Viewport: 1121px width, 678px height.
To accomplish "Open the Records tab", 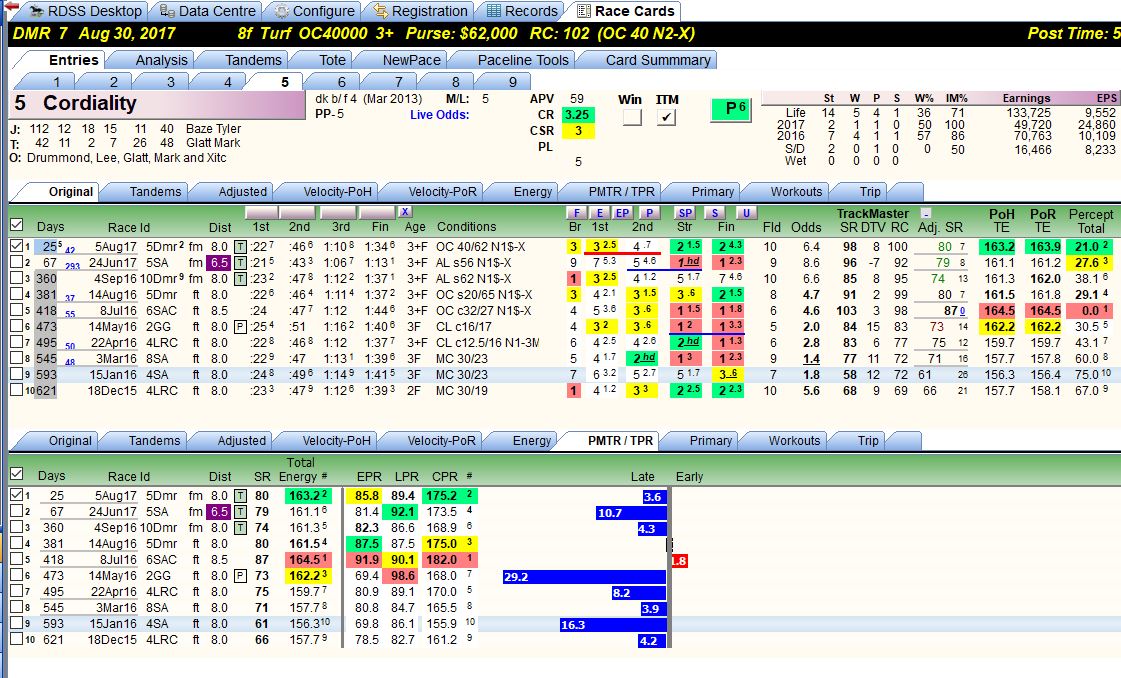I will click(522, 11).
